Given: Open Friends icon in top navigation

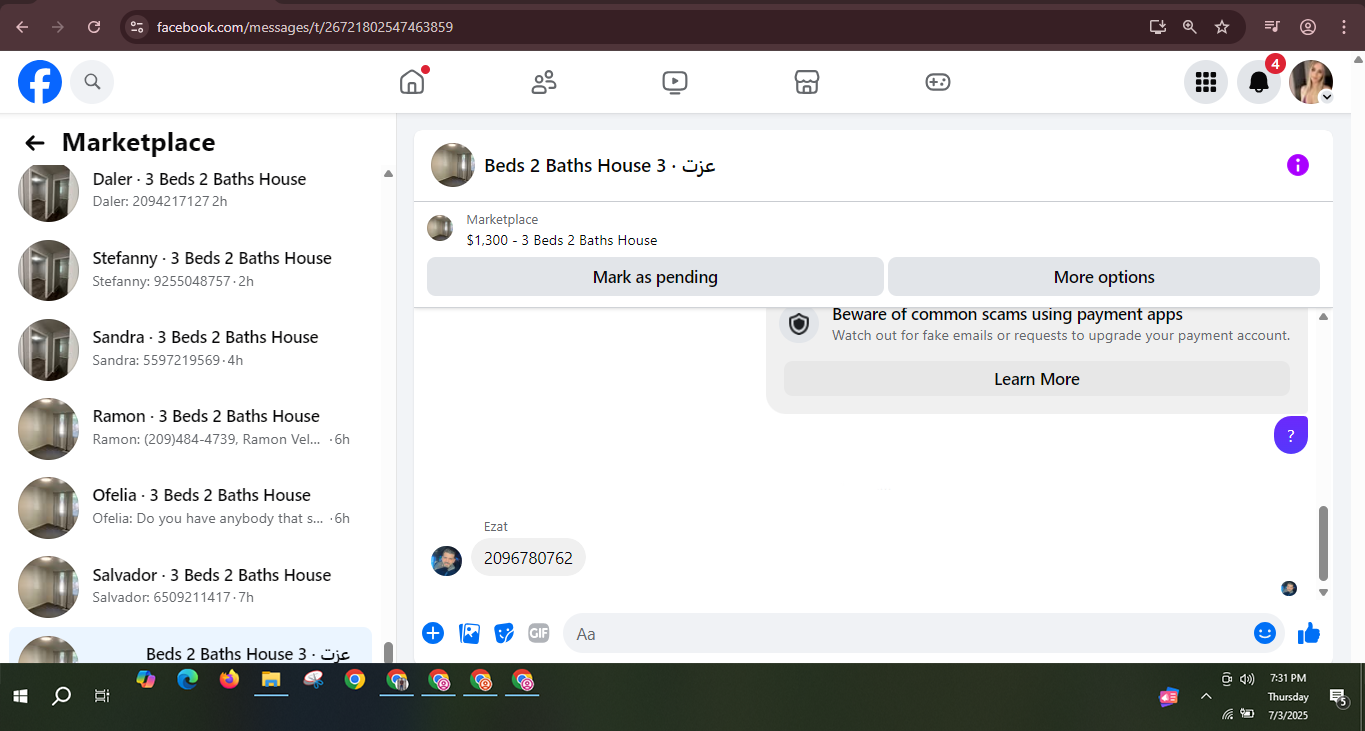Looking at the screenshot, I should [544, 82].
